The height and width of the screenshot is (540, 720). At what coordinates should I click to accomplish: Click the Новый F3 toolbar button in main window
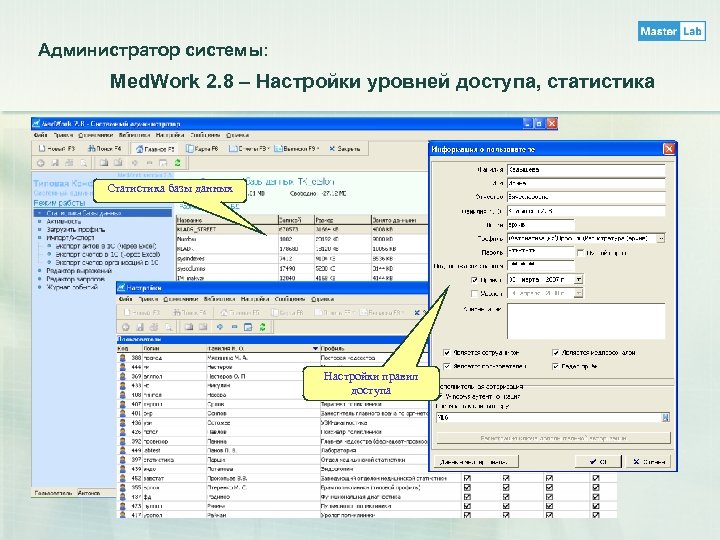(56, 149)
